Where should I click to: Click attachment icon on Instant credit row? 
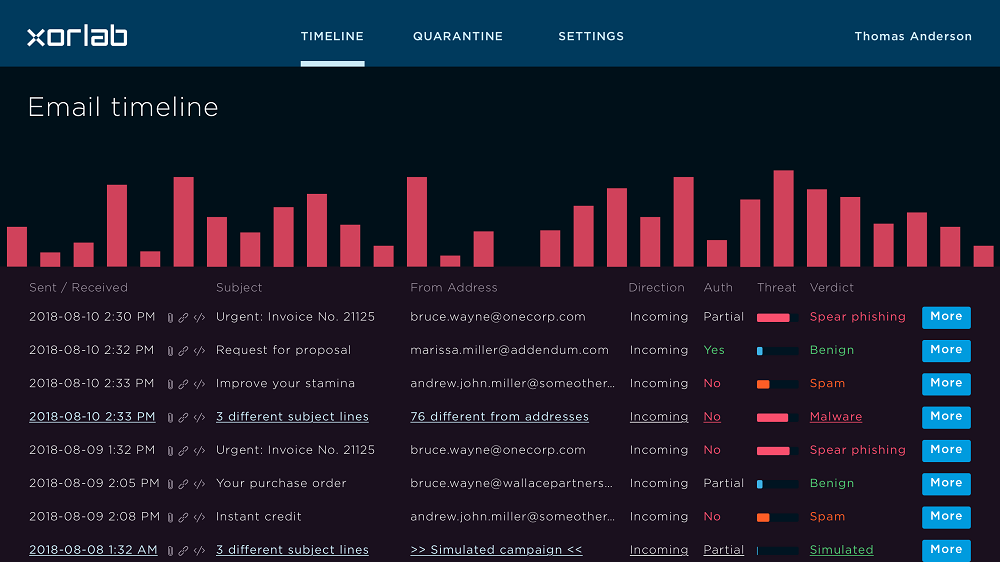[170, 517]
